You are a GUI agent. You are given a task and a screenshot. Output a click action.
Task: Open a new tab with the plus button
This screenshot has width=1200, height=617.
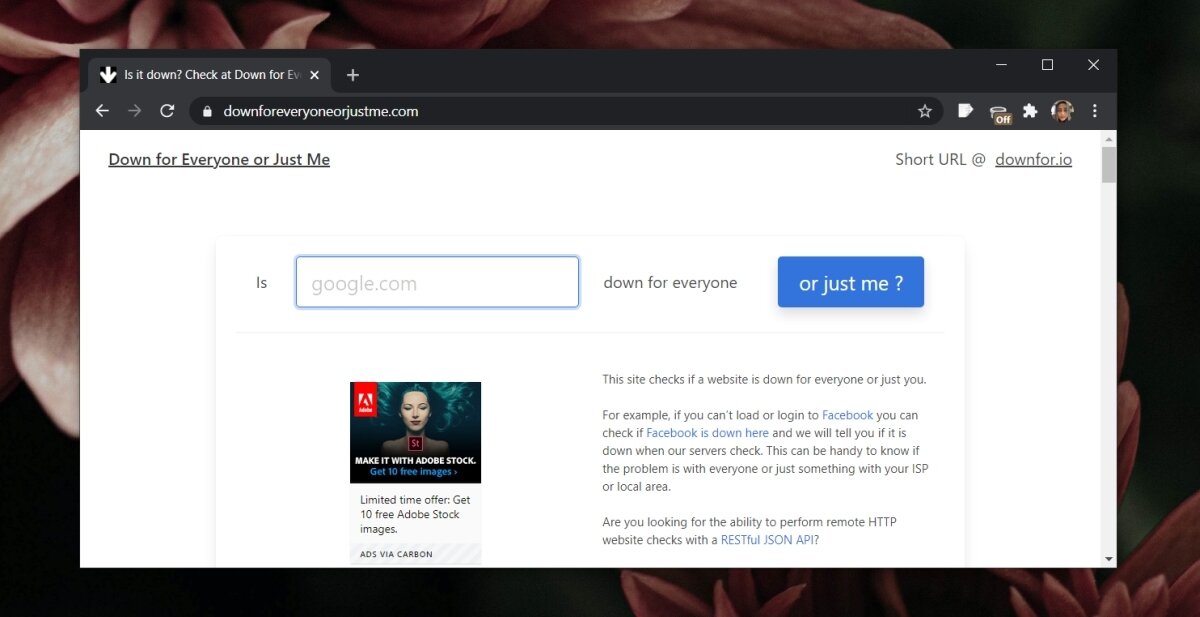[352, 75]
